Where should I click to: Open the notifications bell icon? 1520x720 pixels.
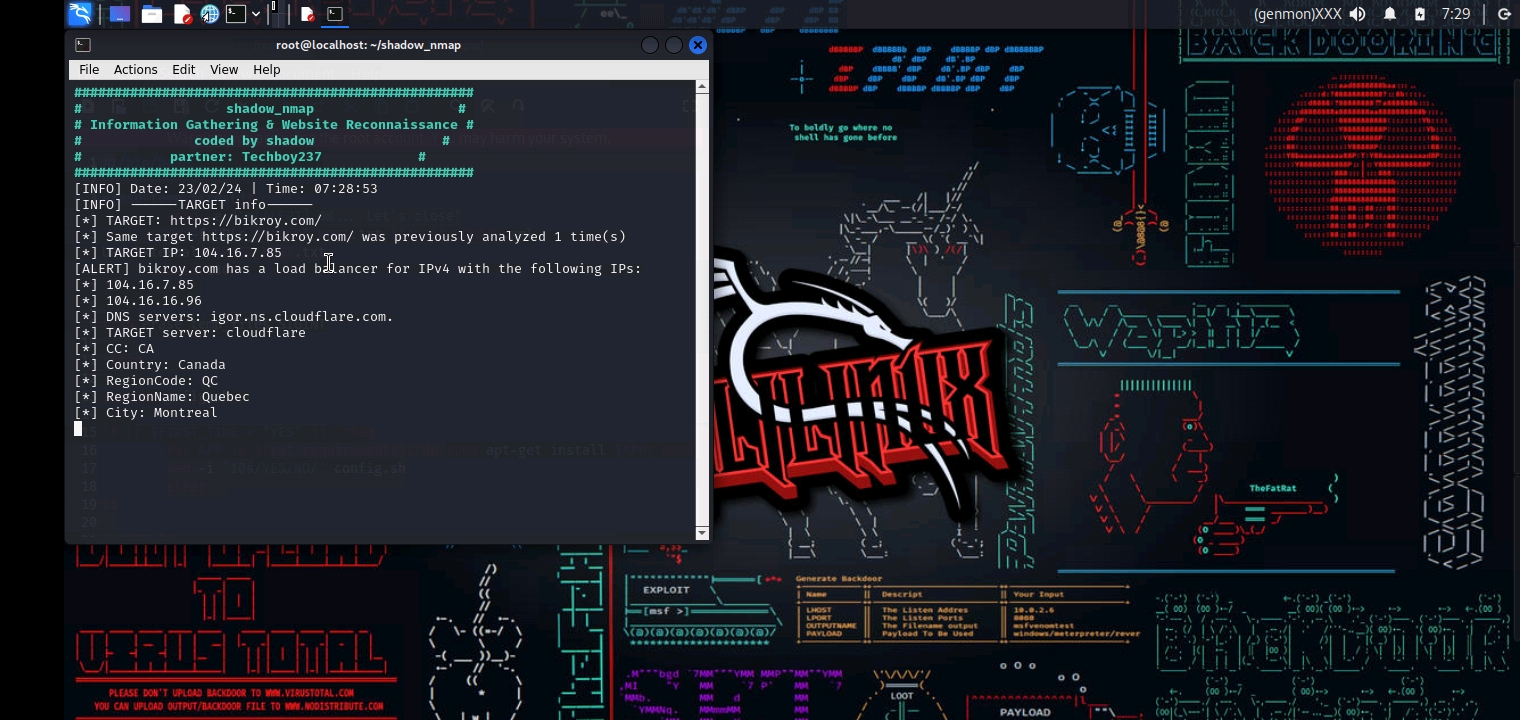(1390, 14)
